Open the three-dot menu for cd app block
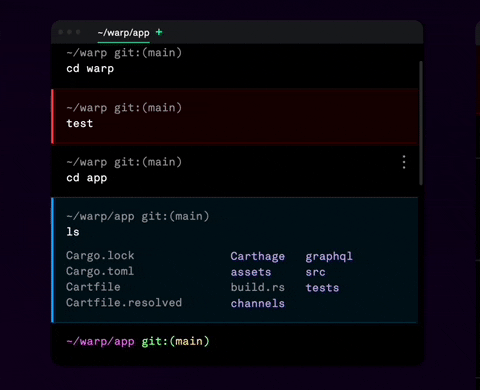 [404, 162]
